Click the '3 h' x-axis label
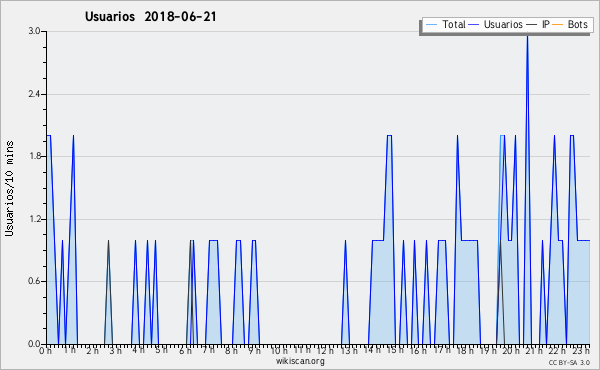600x370 pixels. point(116,351)
